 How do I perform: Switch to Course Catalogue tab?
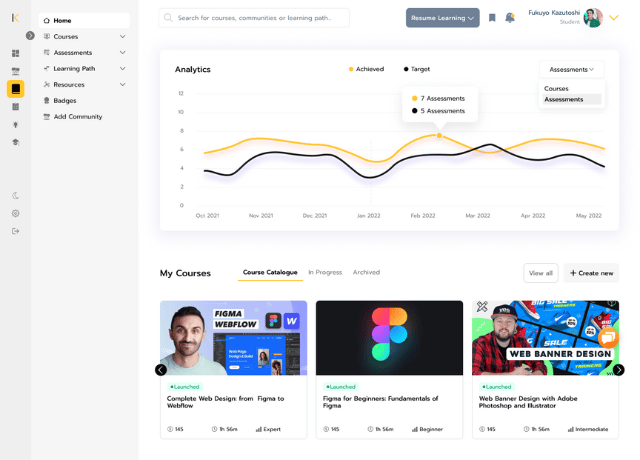[x=270, y=272]
